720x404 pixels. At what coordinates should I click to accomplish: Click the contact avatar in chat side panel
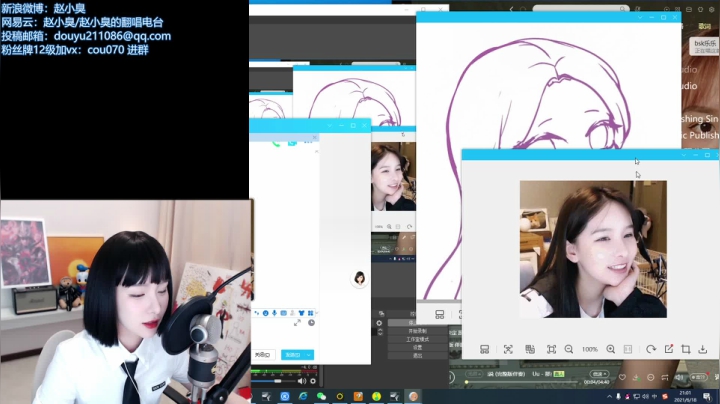click(360, 278)
